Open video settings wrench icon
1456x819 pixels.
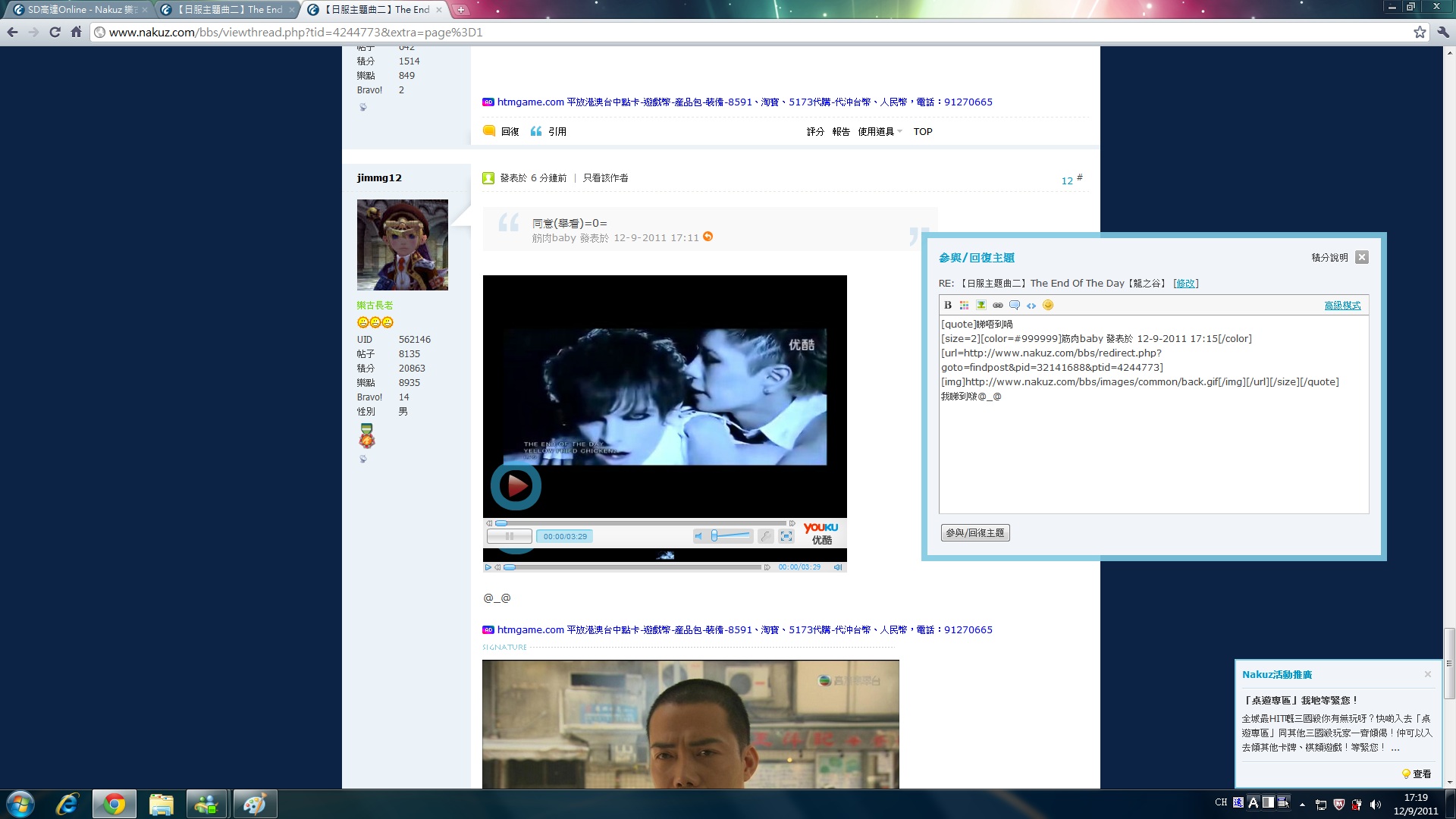coord(766,536)
